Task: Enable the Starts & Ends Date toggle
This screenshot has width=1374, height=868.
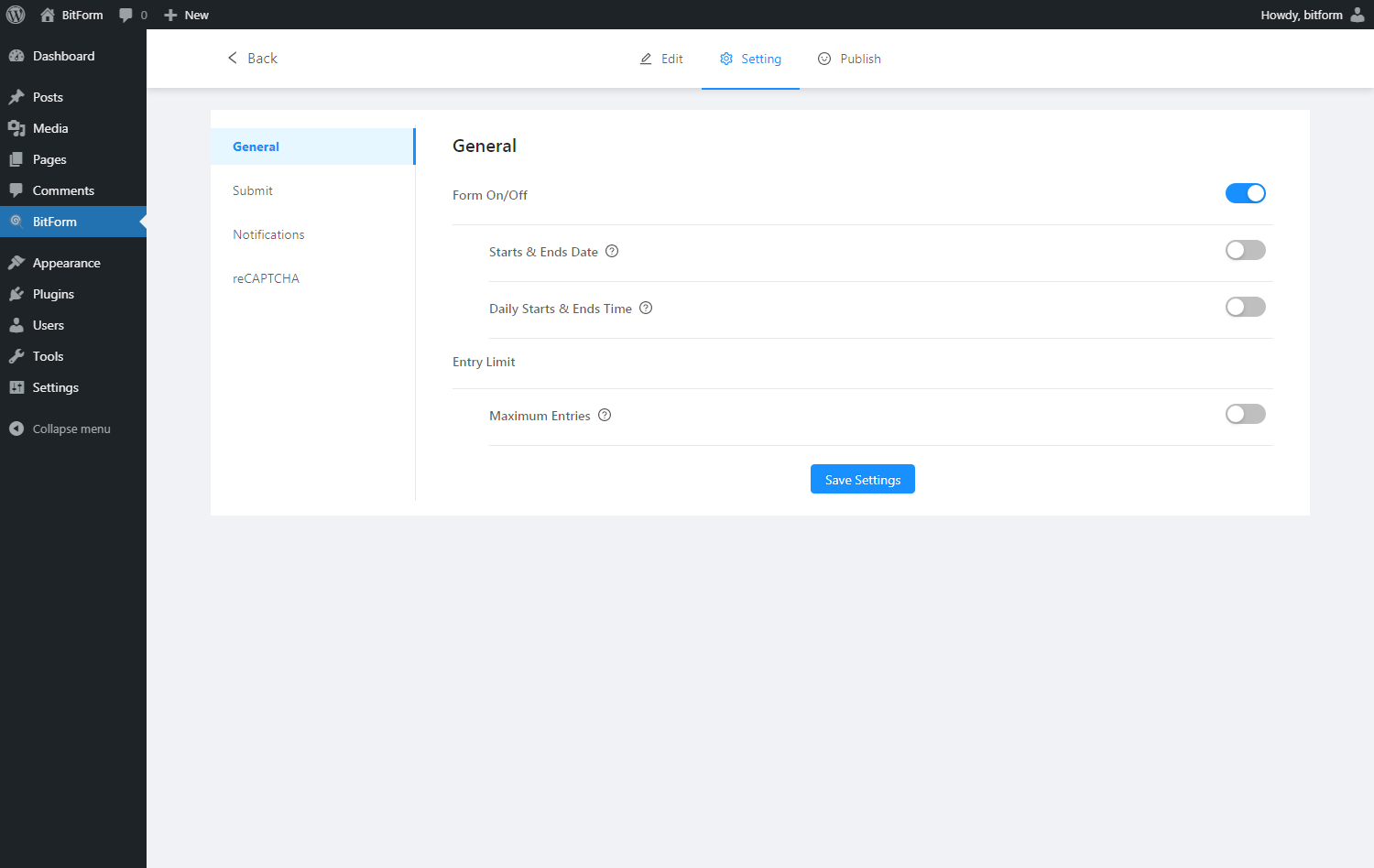Action: [1246, 250]
